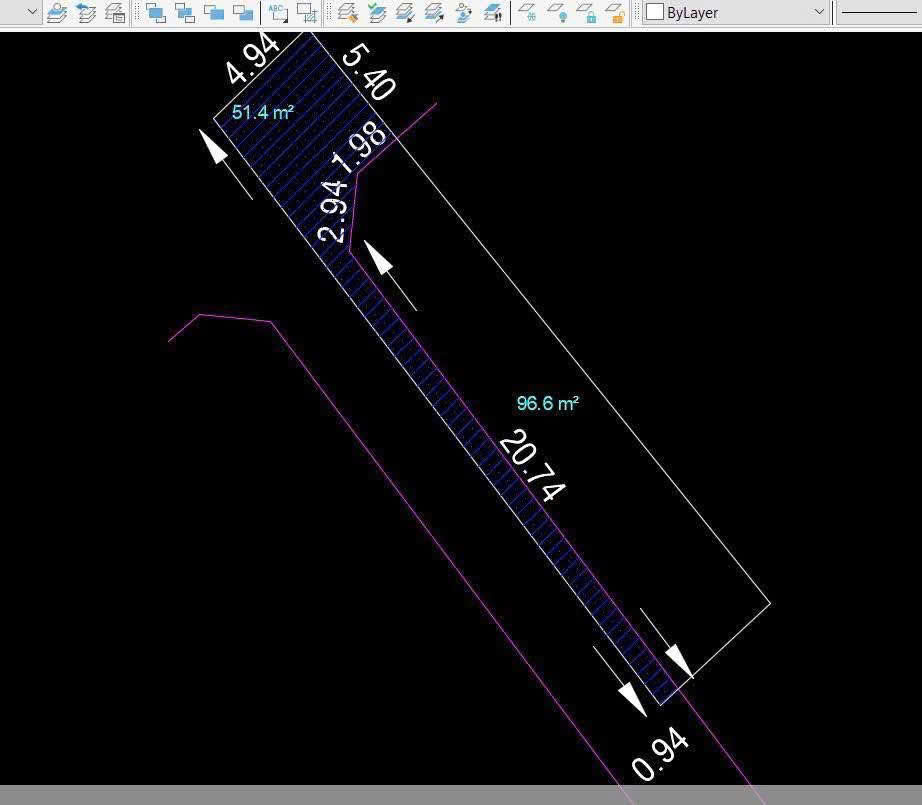This screenshot has width=922, height=805.
Task: Expand the ByLayer color dropdown arrow
Action: 819,13
